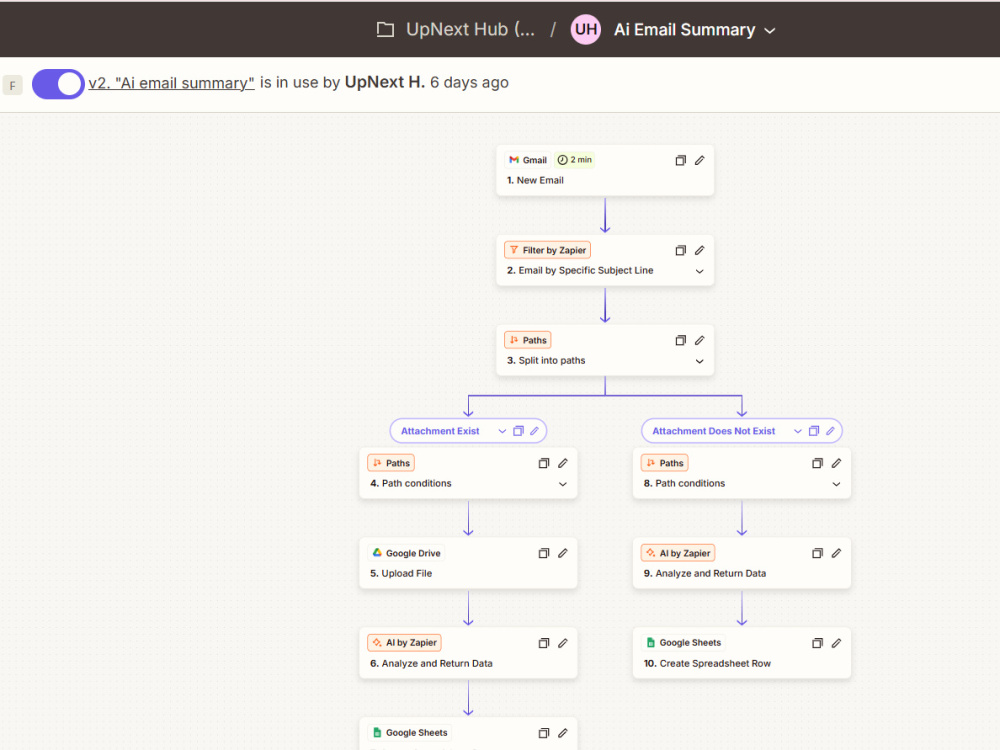Copy step 8 Path conditions
The width and height of the screenshot is (1000, 750).
click(818, 464)
